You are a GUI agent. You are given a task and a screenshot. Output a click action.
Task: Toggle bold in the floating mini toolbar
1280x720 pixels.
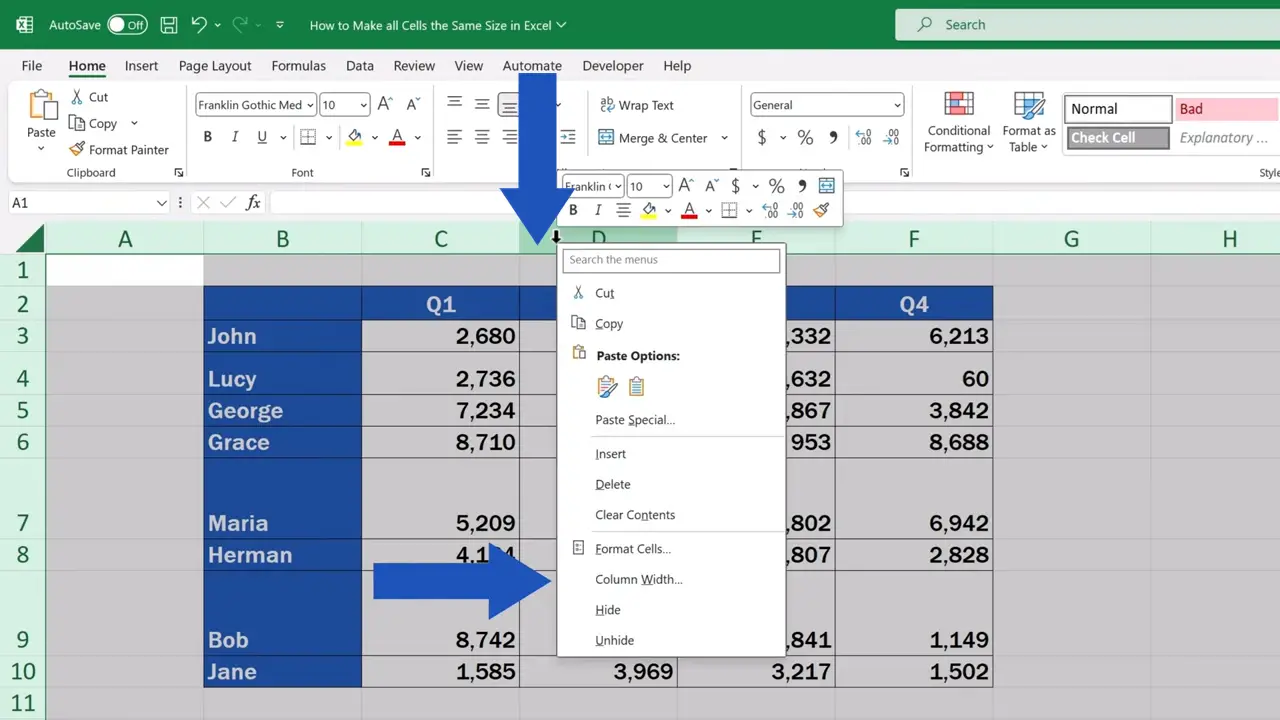572,210
